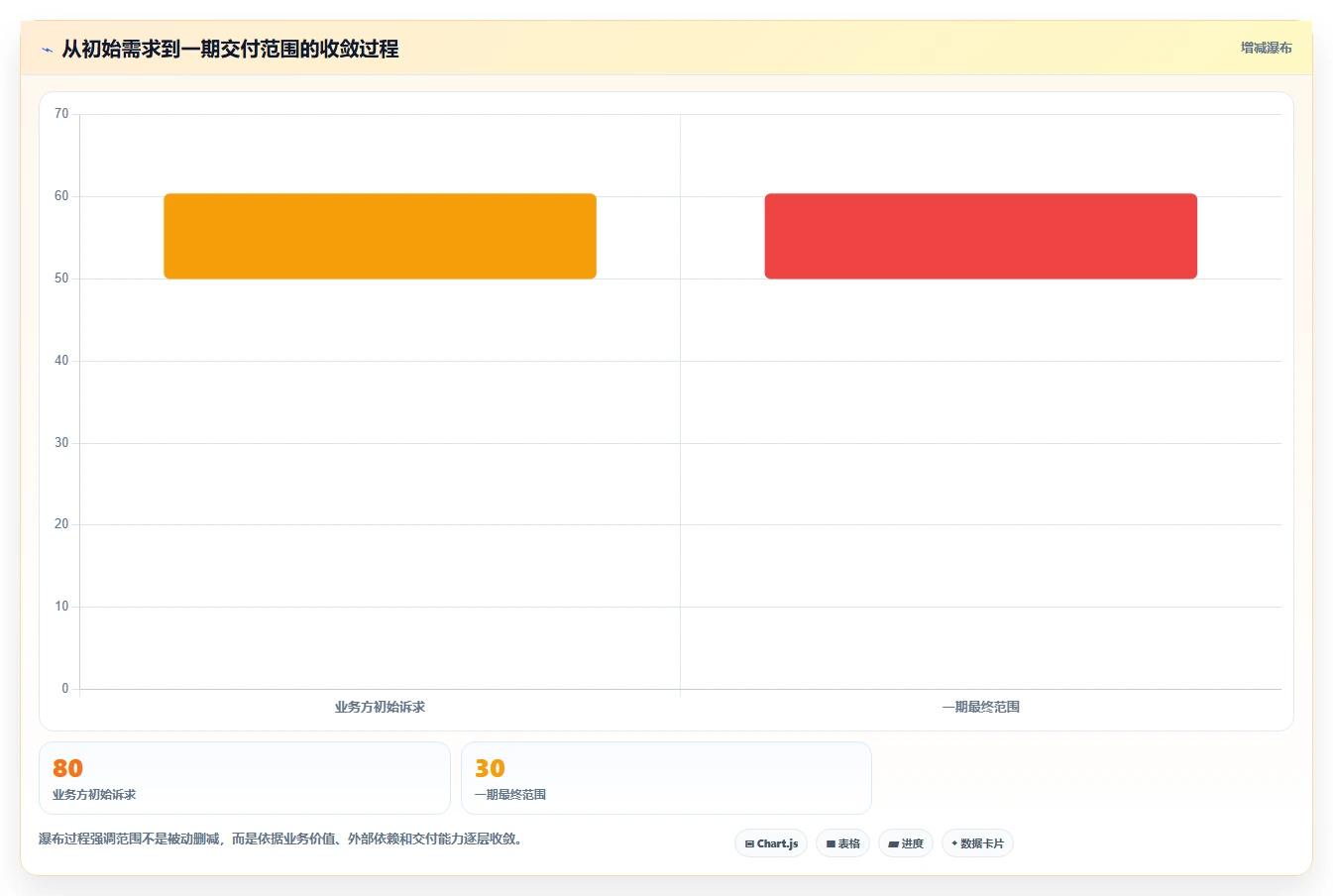Click the y-axis value 30
The width and height of the screenshot is (1333, 896).
coord(61,443)
